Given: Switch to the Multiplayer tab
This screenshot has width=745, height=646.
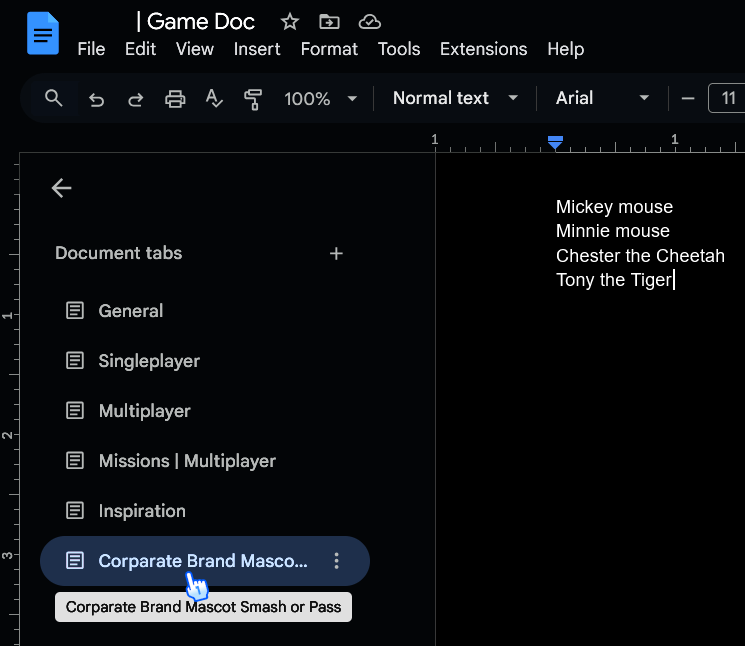Looking at the screenshot, I should pos(205,410).
